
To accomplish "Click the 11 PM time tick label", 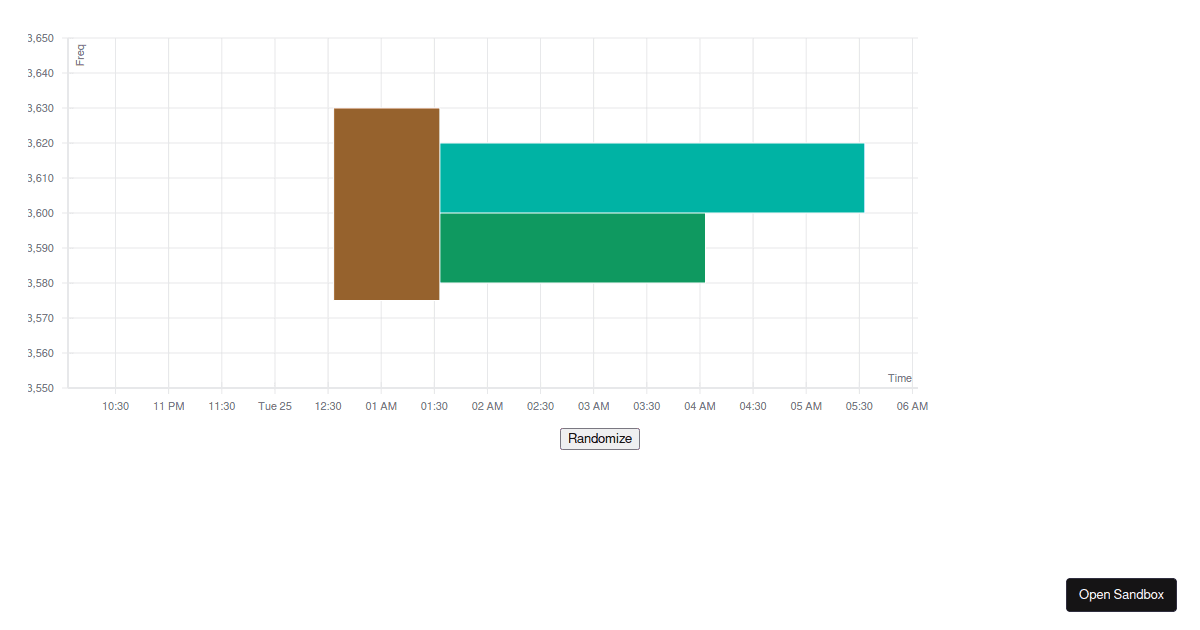I will click(x=168, y=406).
